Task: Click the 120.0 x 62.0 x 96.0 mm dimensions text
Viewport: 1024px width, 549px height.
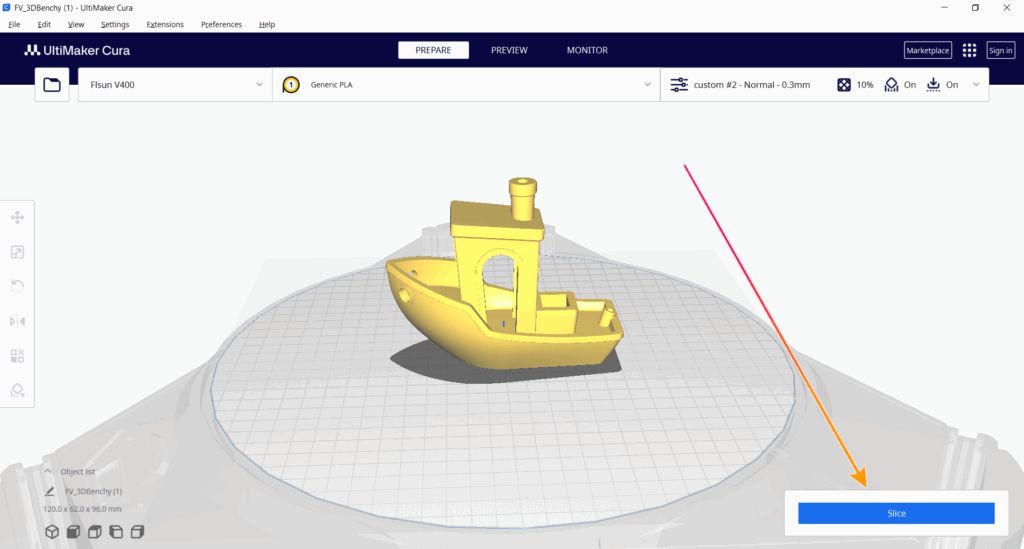Action: click(x=82, y=509)
